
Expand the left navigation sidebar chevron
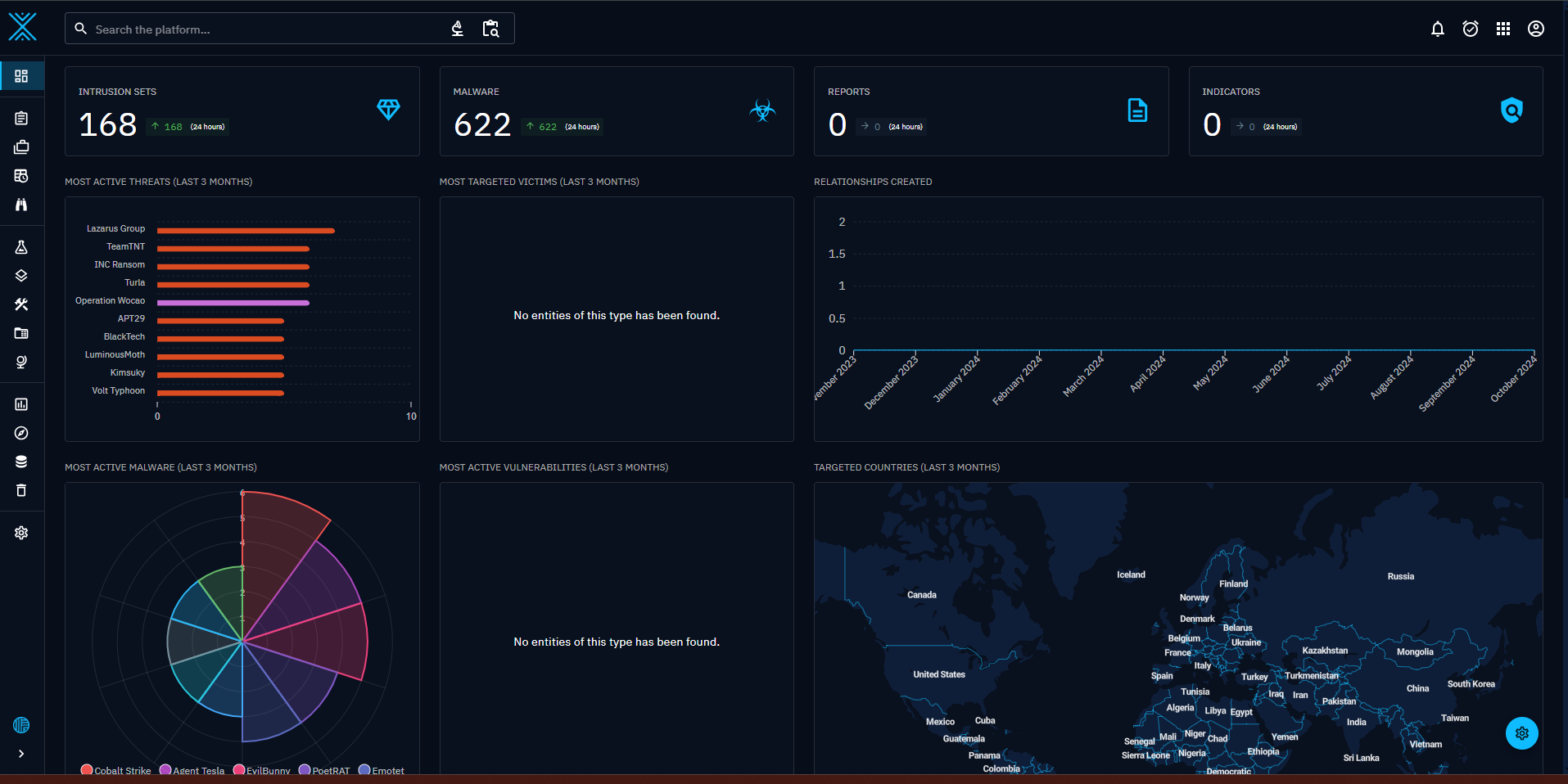pos(21,754)
